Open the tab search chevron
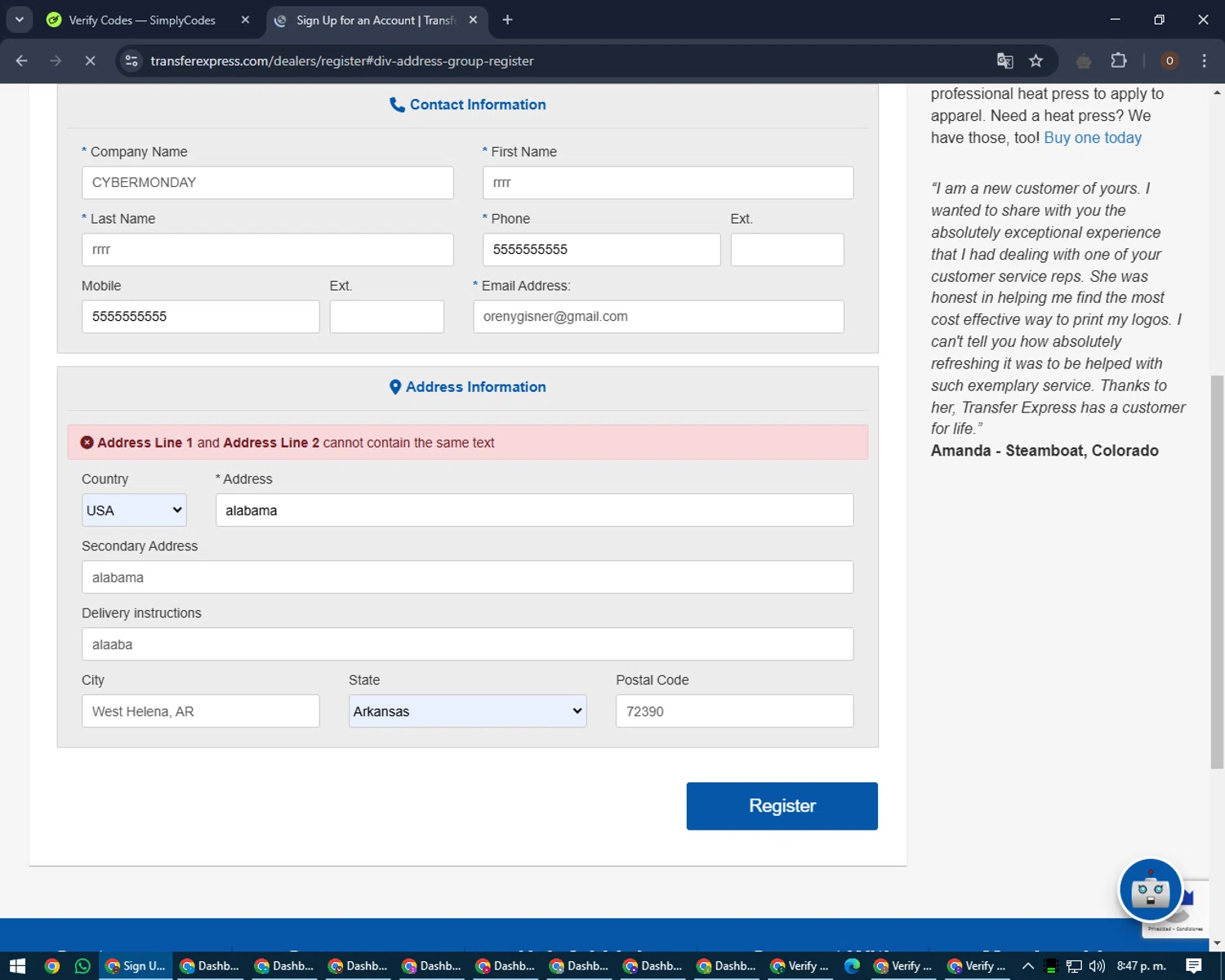This screenshot has width=1225, height=980. click(x=19, y=20)
